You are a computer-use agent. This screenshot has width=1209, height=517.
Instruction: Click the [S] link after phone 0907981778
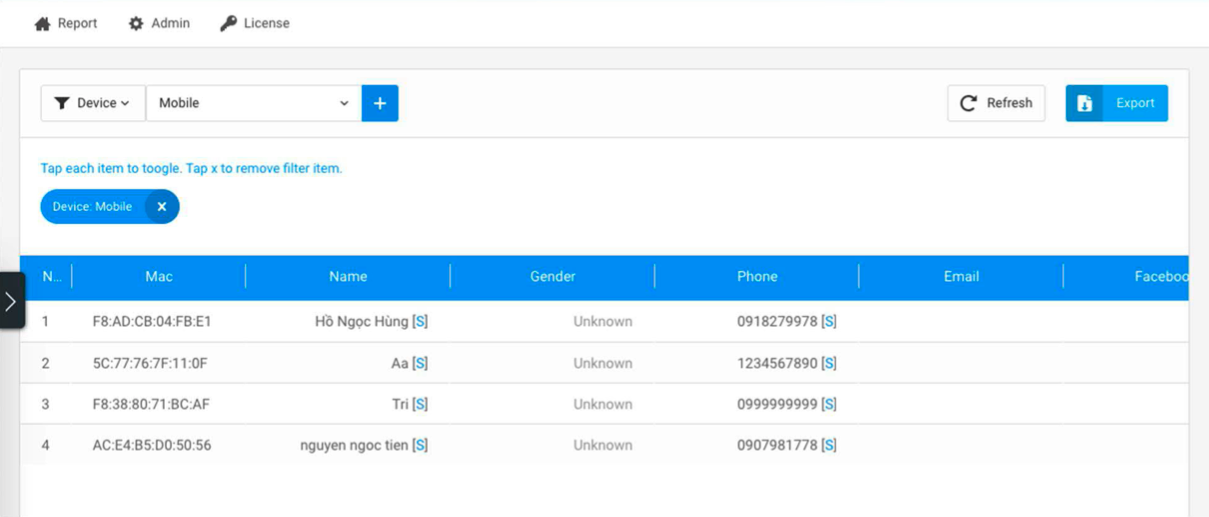point(829,445)
